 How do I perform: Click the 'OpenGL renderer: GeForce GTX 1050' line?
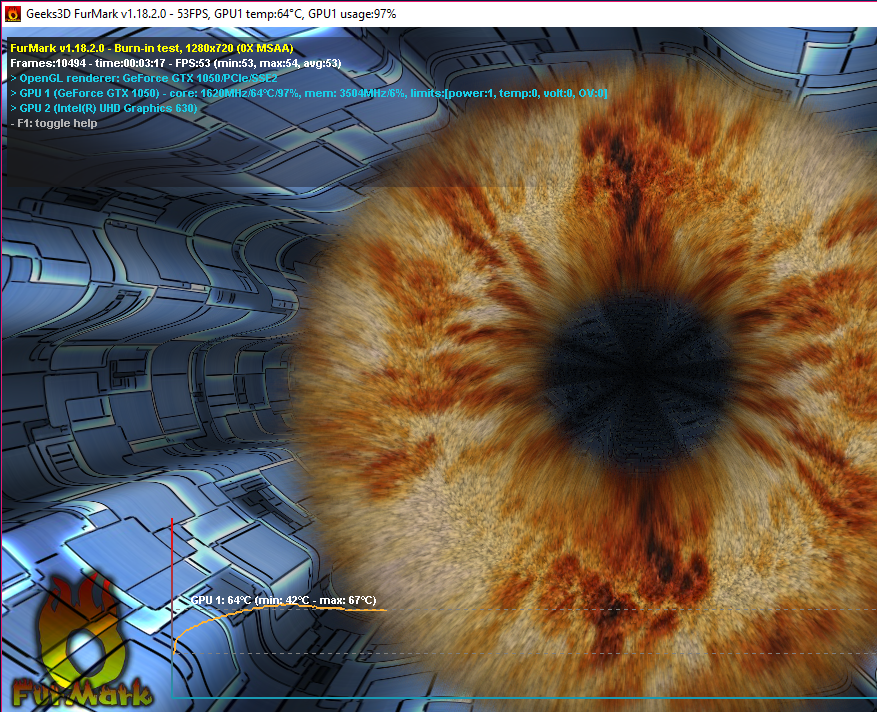tap(144, 78)
